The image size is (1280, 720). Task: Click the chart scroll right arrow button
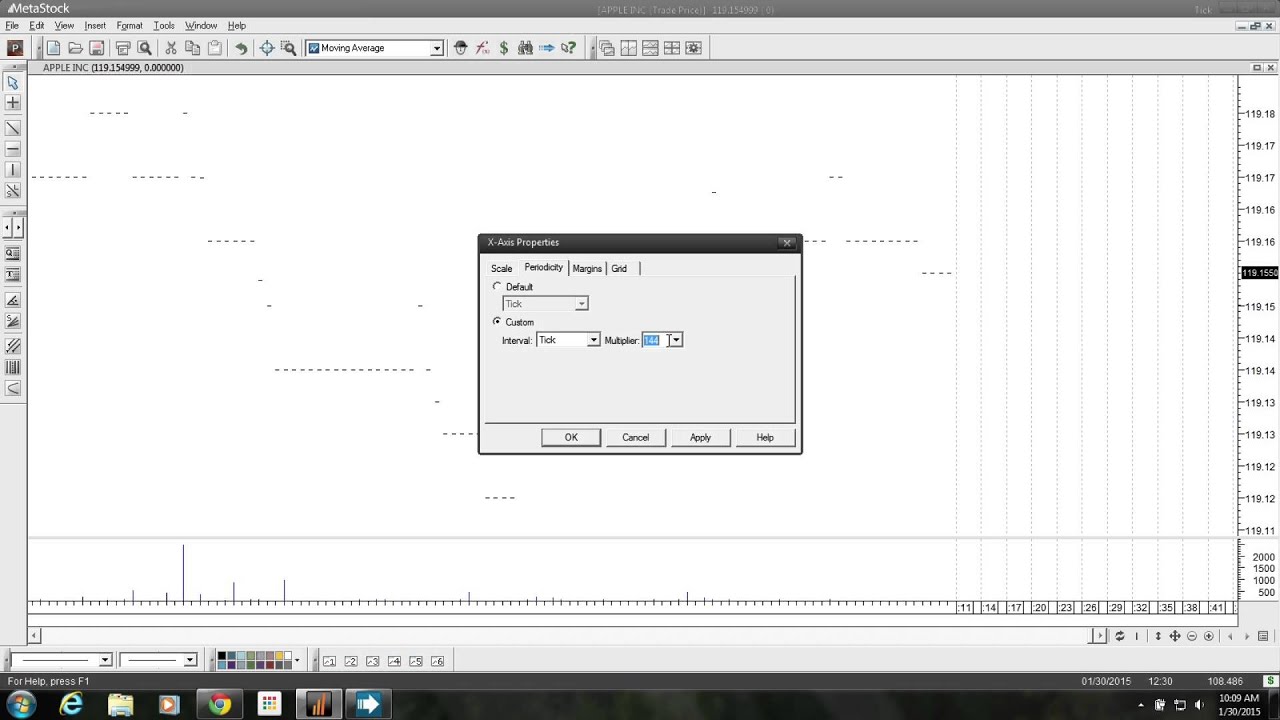1099,636
